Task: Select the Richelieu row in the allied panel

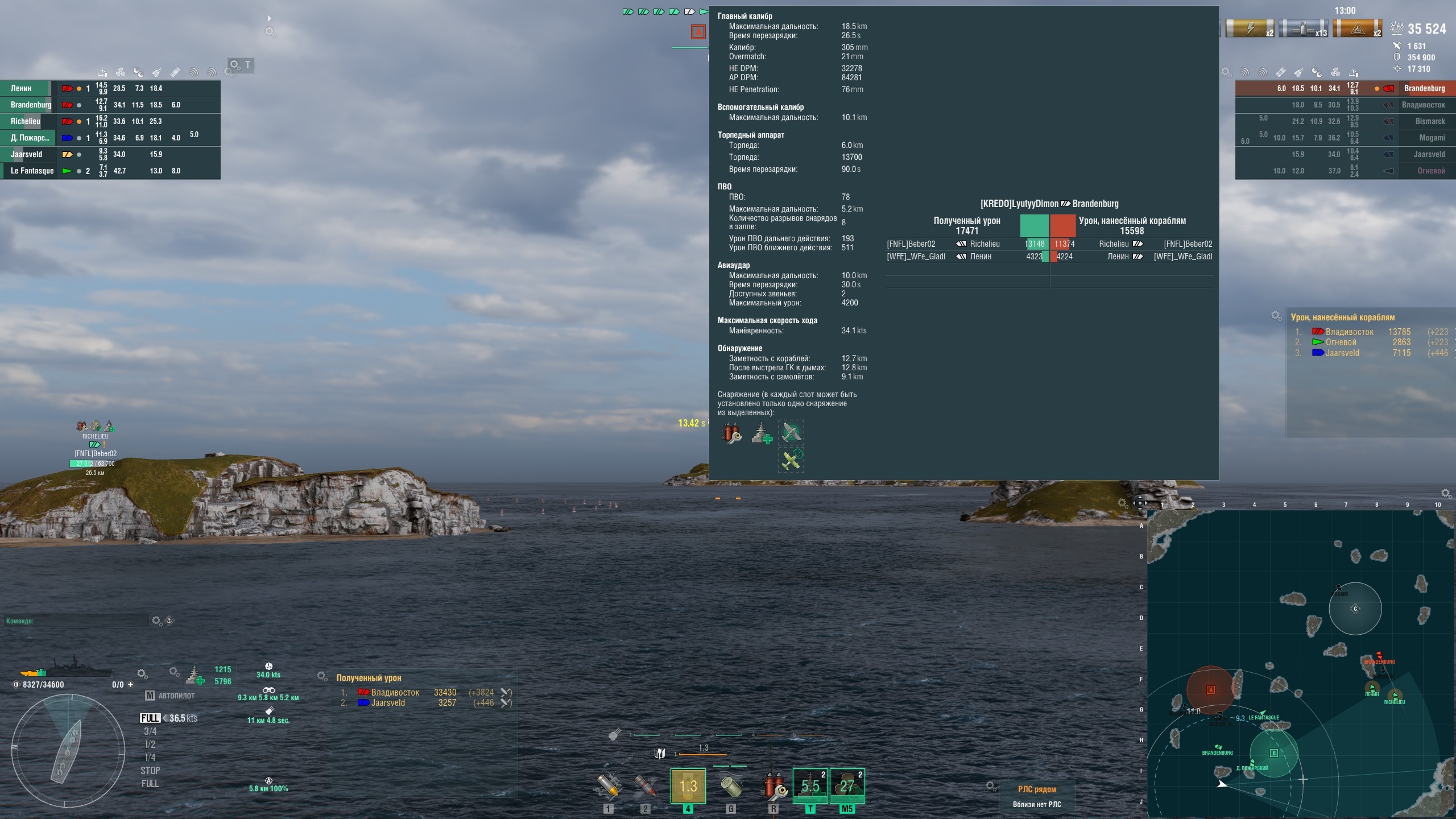Action: point(110,121)
